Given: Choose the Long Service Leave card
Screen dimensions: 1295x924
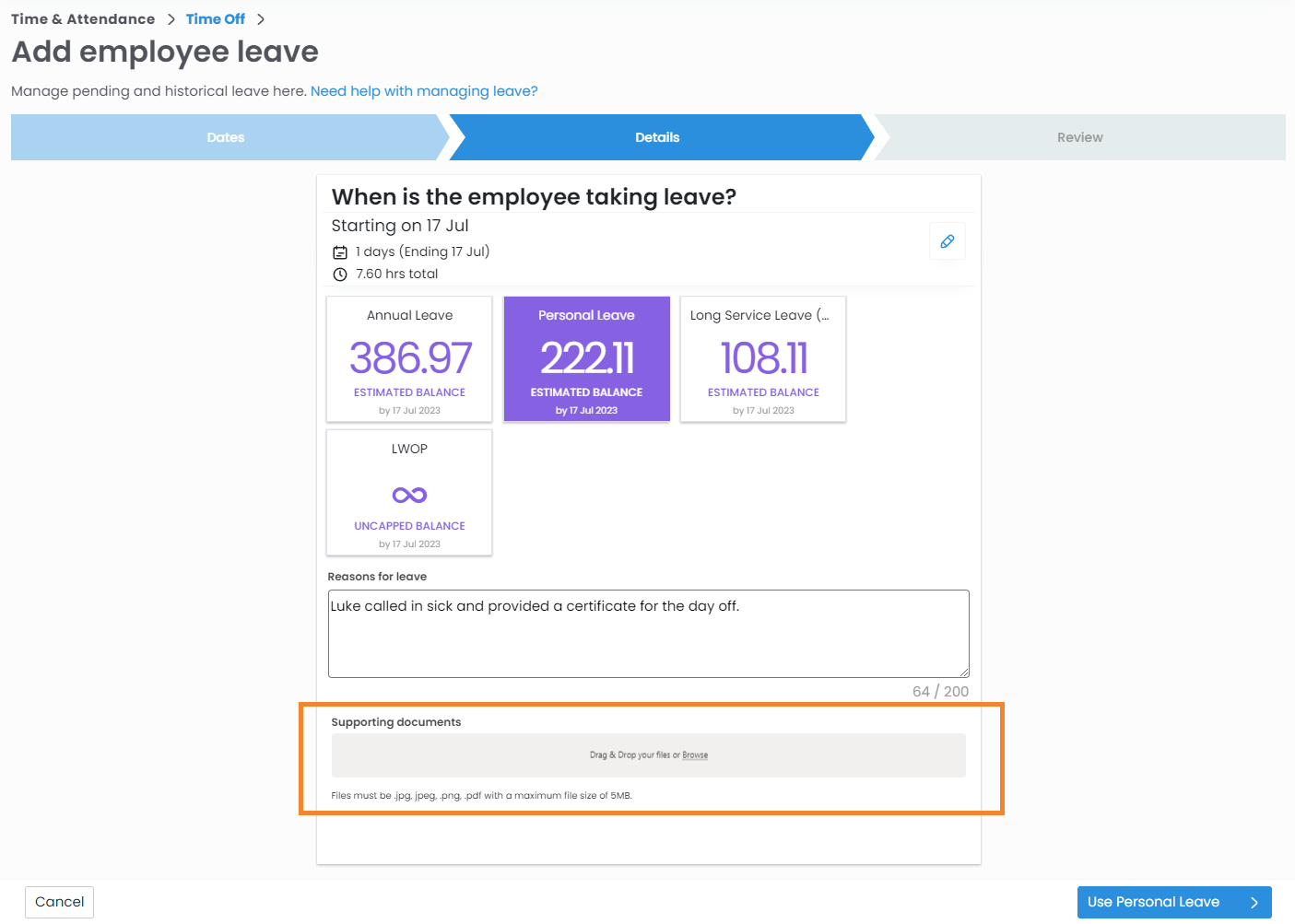Looking at the screenshot, I should [763, 359].
